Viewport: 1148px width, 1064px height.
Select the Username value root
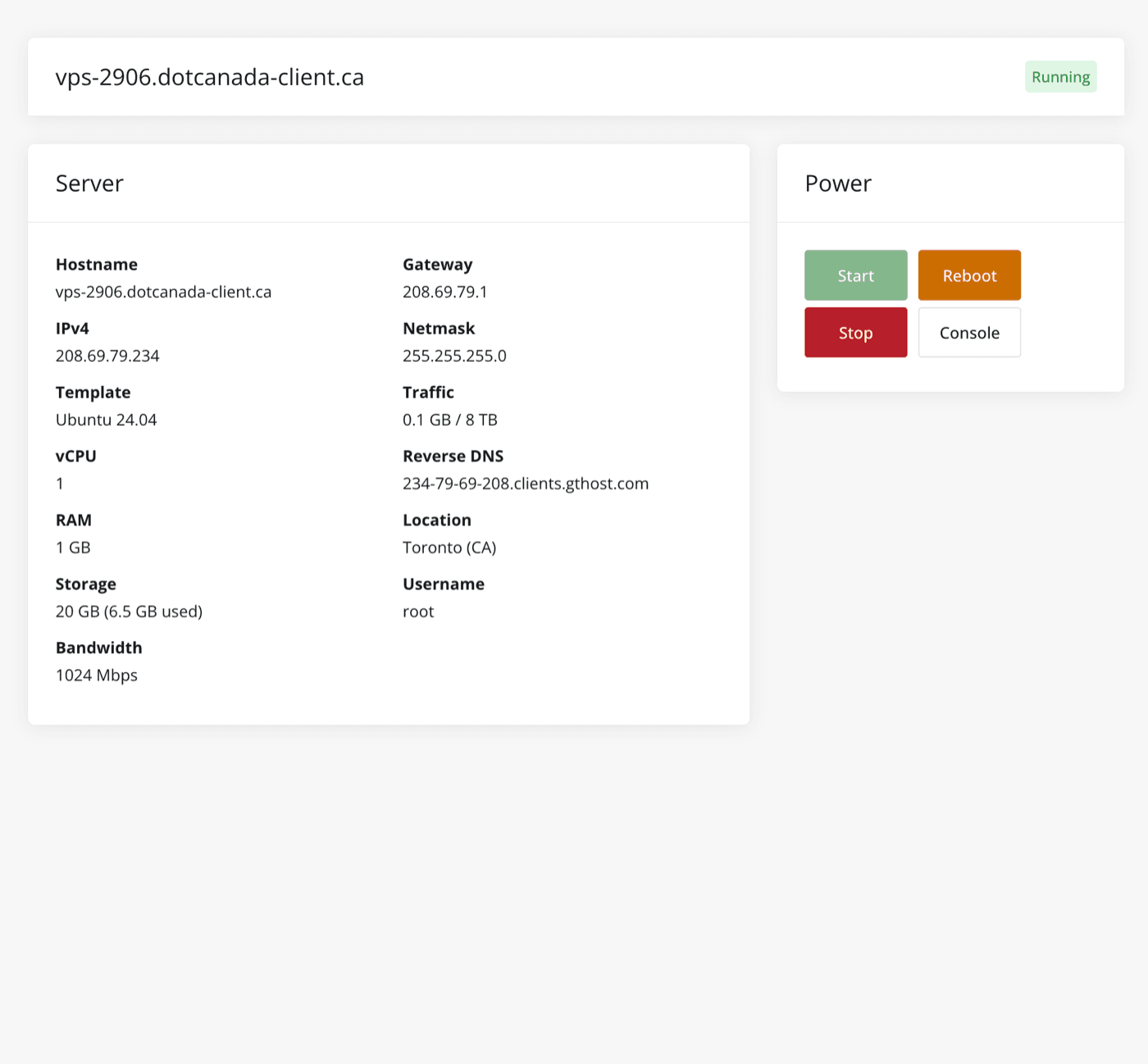(x=418, y=612)
